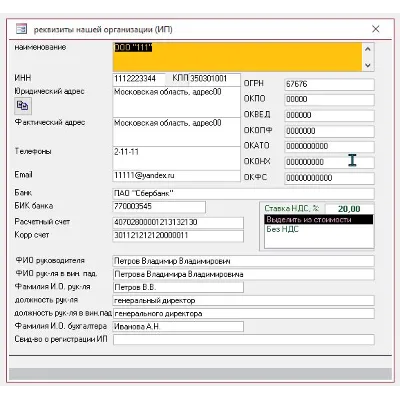Screen dimensions: 400x400
Task: Click the form icon in title bar
Action: [x=21, y=29]
